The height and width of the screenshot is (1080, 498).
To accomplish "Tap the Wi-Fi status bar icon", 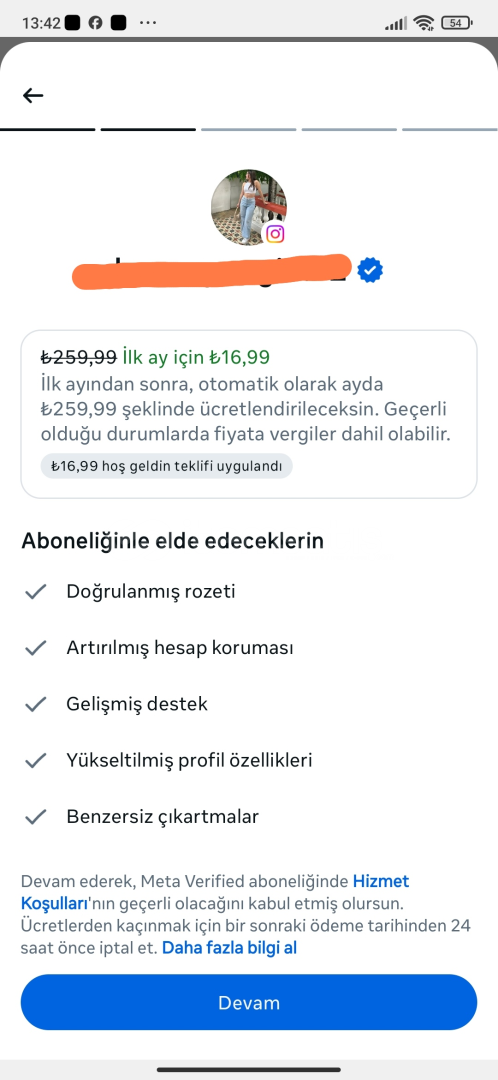I will pyautogui.click(x=424, y=23).
